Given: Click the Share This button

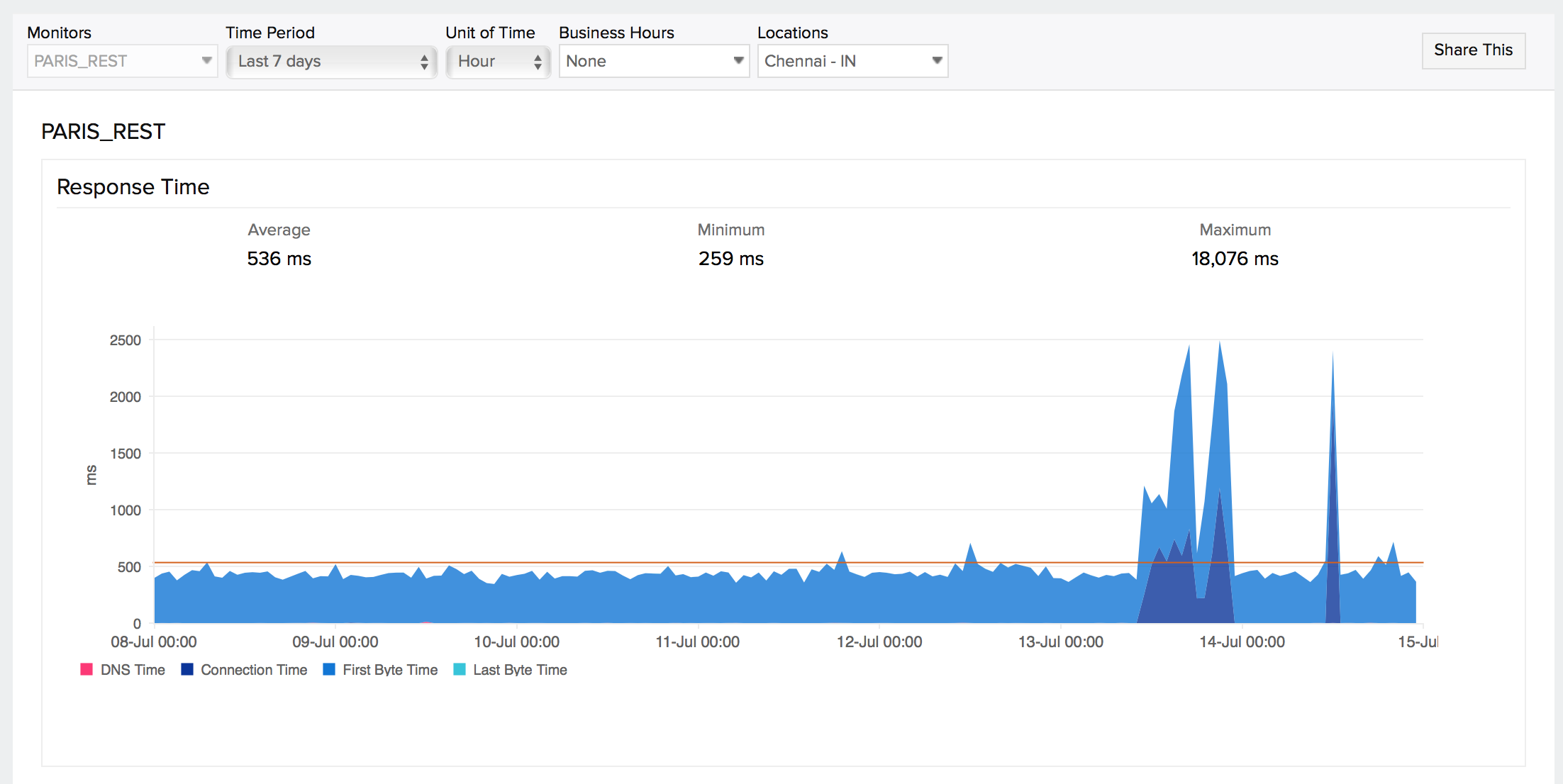Looking at the screenshot, I should 1473,50.
